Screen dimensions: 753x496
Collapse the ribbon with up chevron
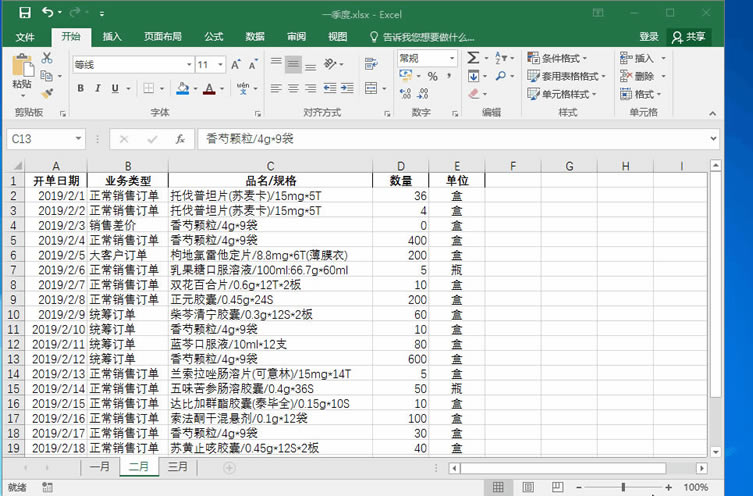(x=712, y=114)
